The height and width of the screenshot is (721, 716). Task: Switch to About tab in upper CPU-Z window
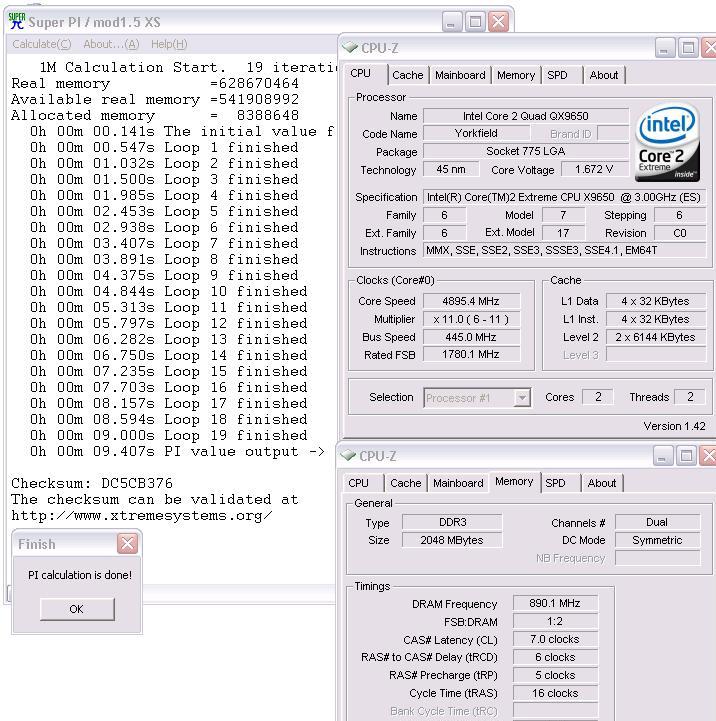[x=604, y=75]
